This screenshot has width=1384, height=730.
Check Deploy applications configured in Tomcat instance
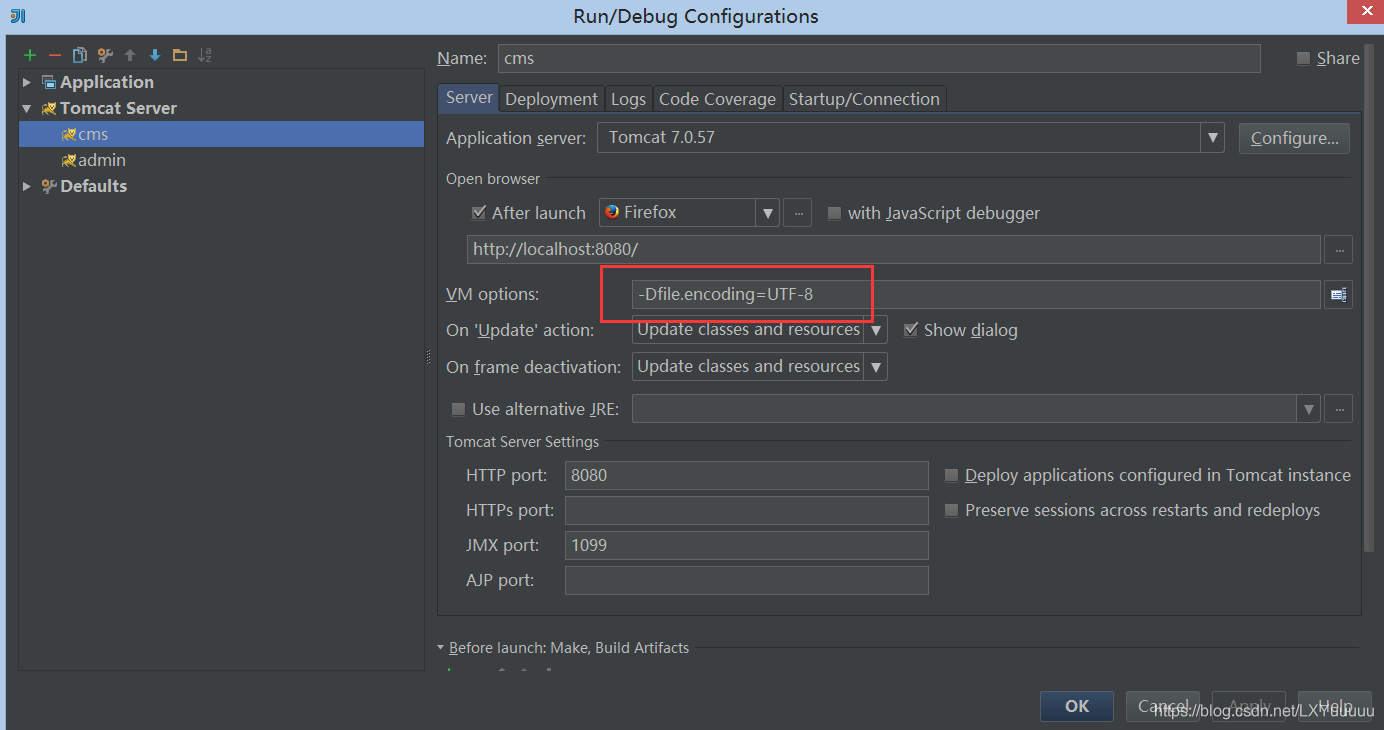coord(952,476)
